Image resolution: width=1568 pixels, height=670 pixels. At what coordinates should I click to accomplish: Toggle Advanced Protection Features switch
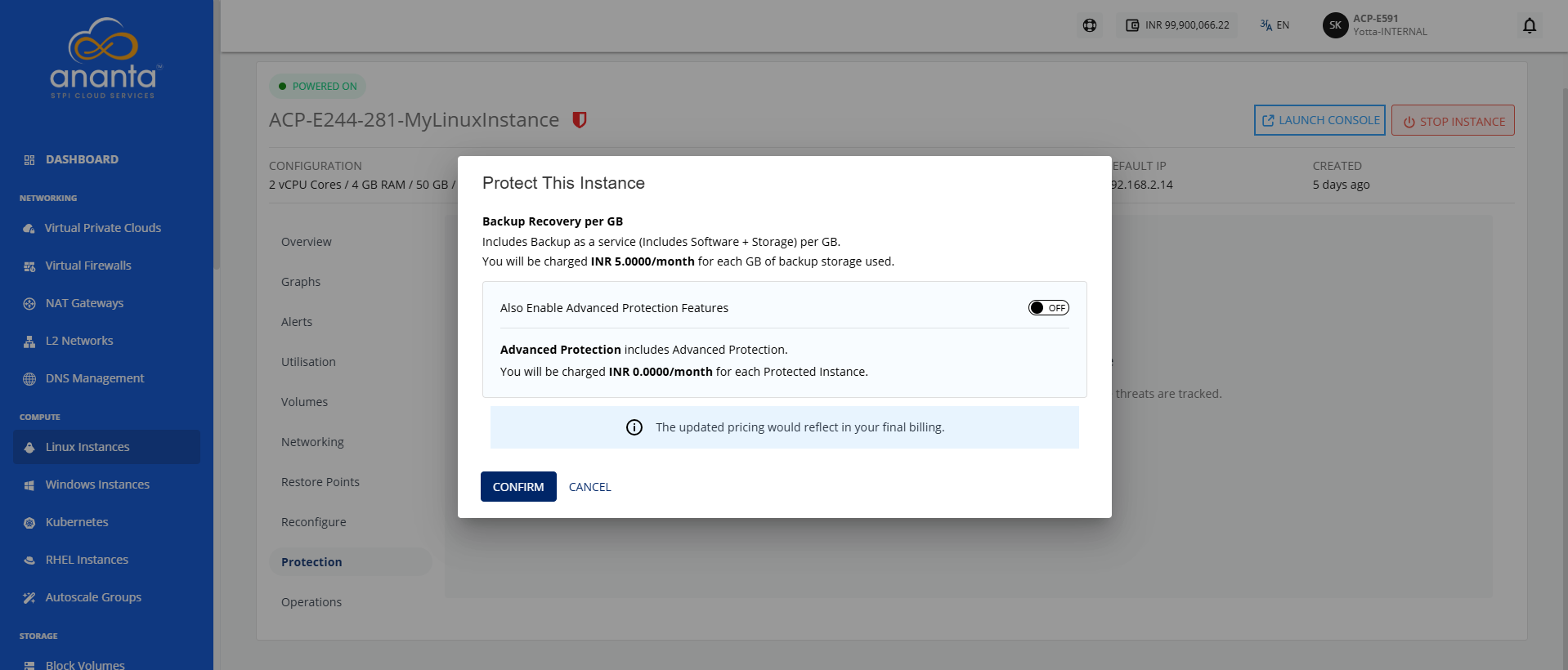pos(1048,308)
